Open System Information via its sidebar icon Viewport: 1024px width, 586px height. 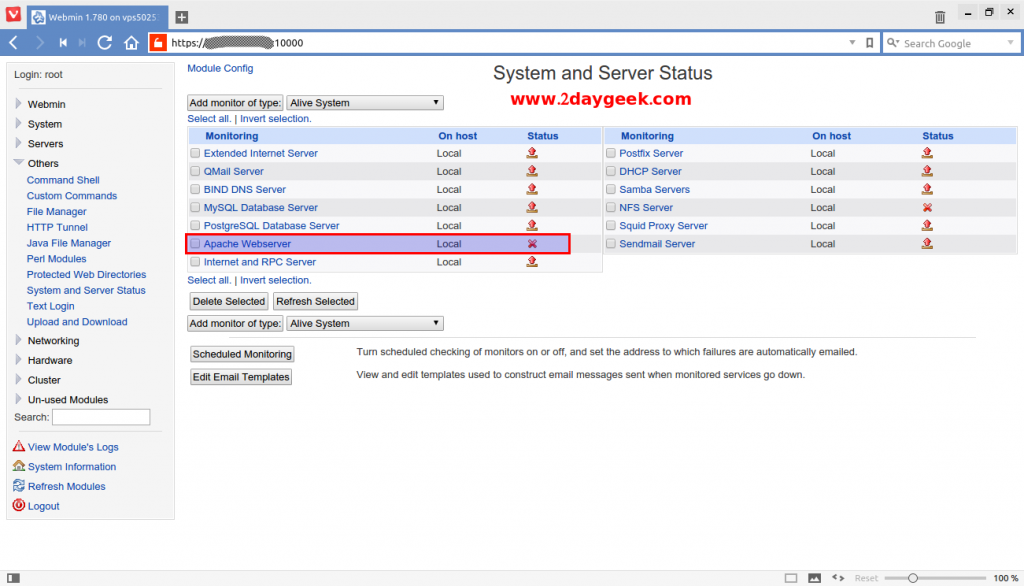[x=16, y=467]
